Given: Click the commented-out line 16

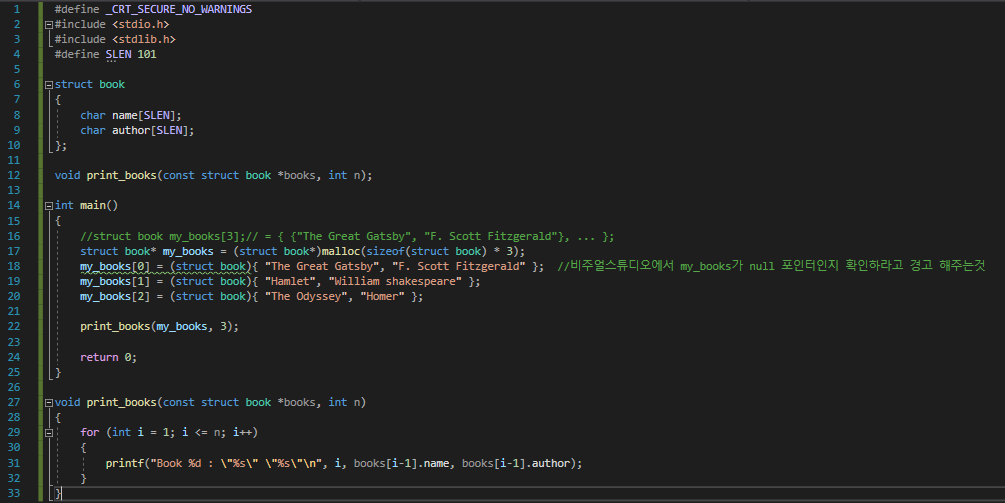Looking at the screenshot, I should [x=347, y=236].
